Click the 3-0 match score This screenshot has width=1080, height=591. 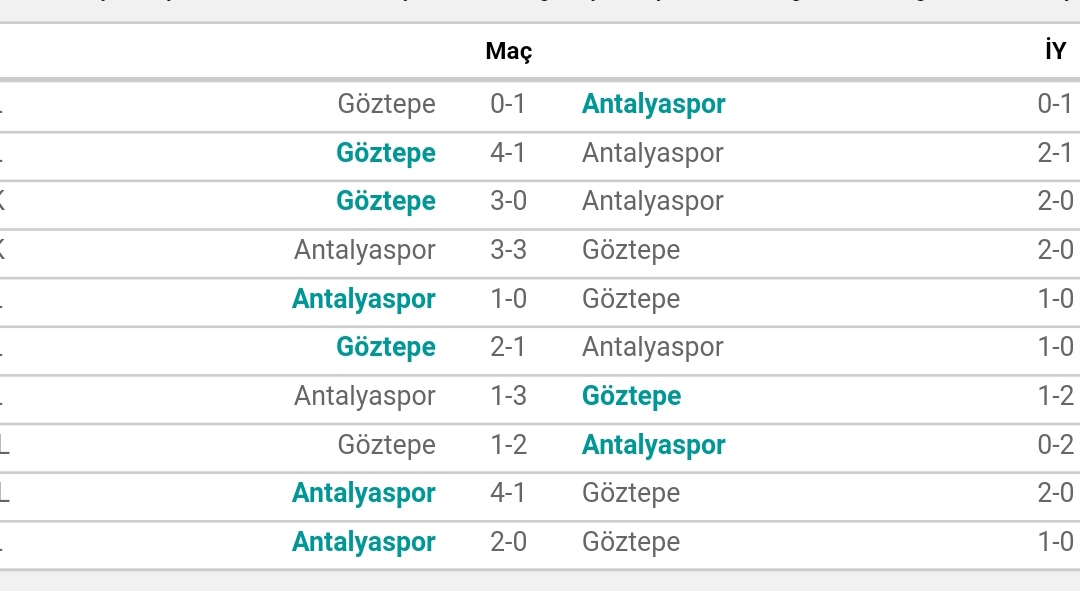coord(508,201)
